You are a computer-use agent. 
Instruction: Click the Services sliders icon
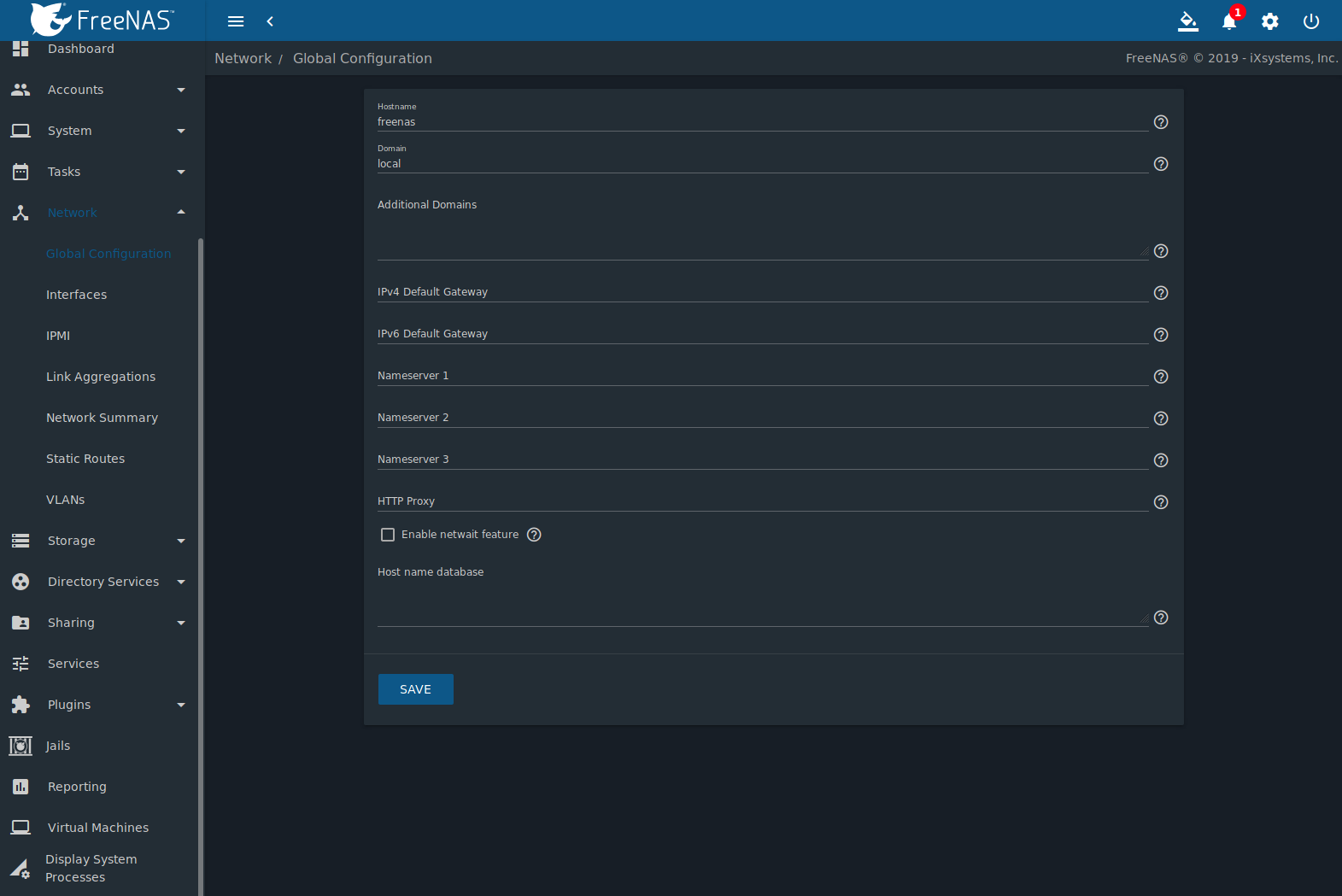[21, 664]
